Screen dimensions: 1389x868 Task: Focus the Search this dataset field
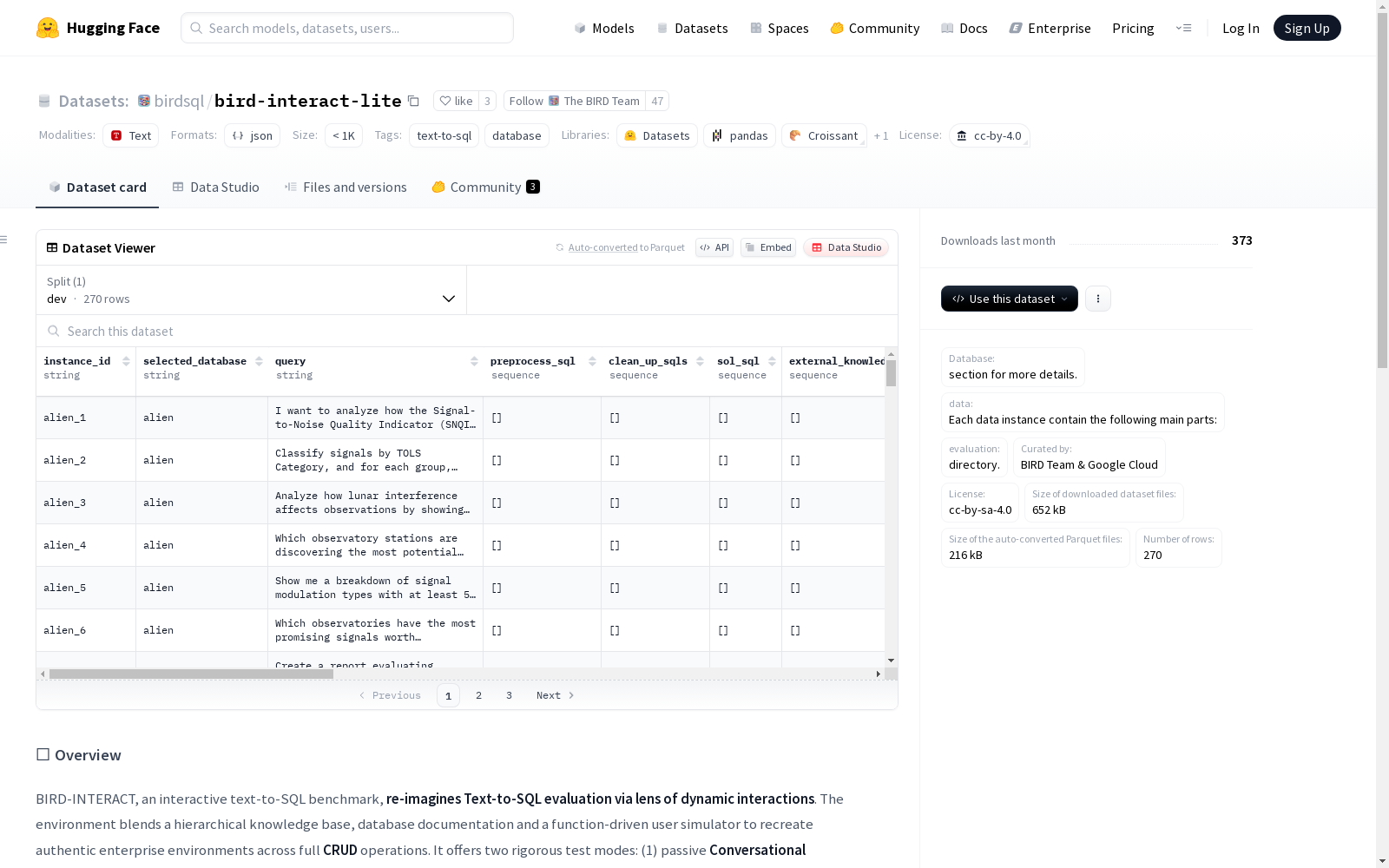[x=467, y=331]
